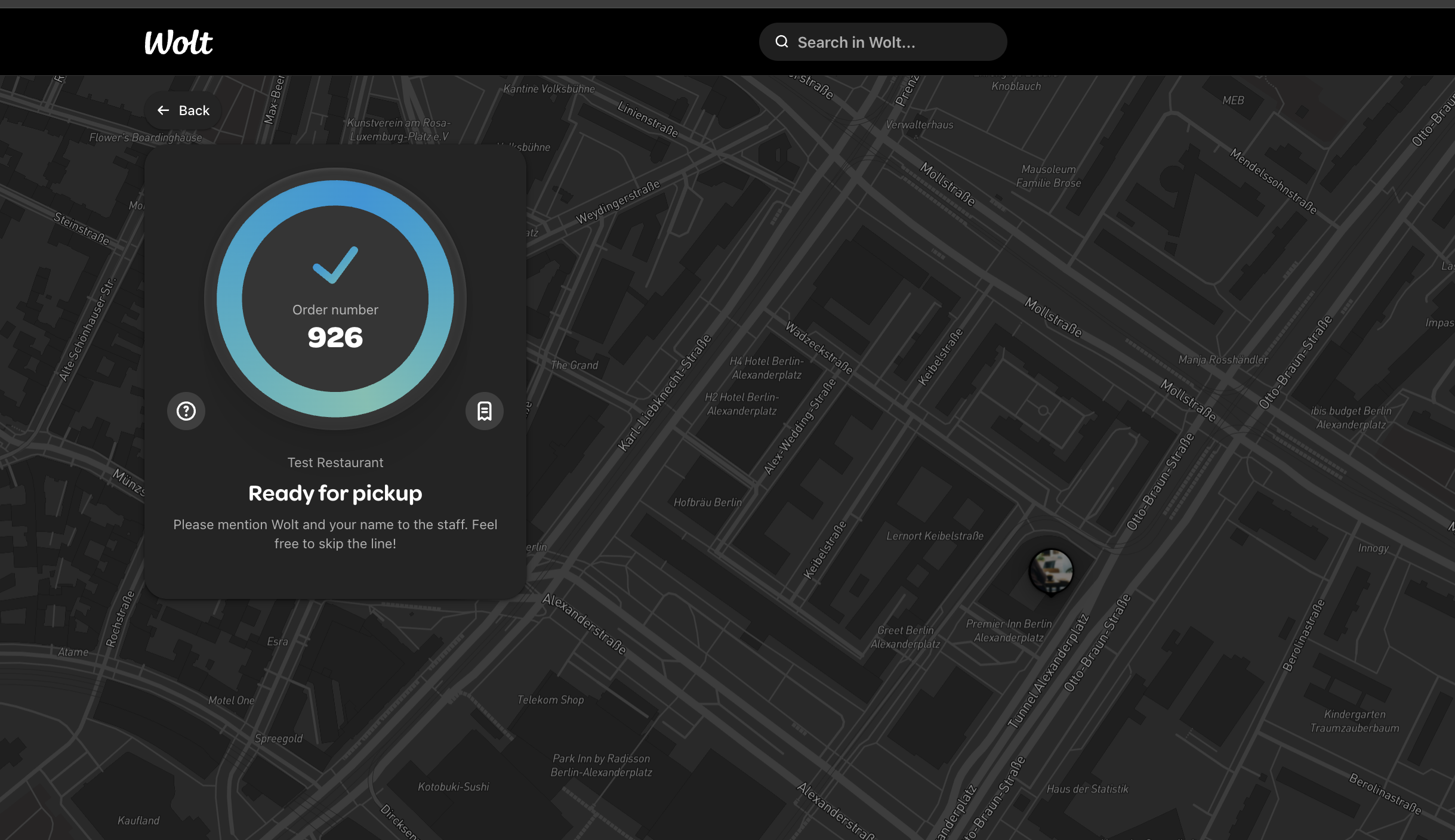The image size is (1455, 840).
Task: Click the left arrow beside Back
Action: point(163,110)
